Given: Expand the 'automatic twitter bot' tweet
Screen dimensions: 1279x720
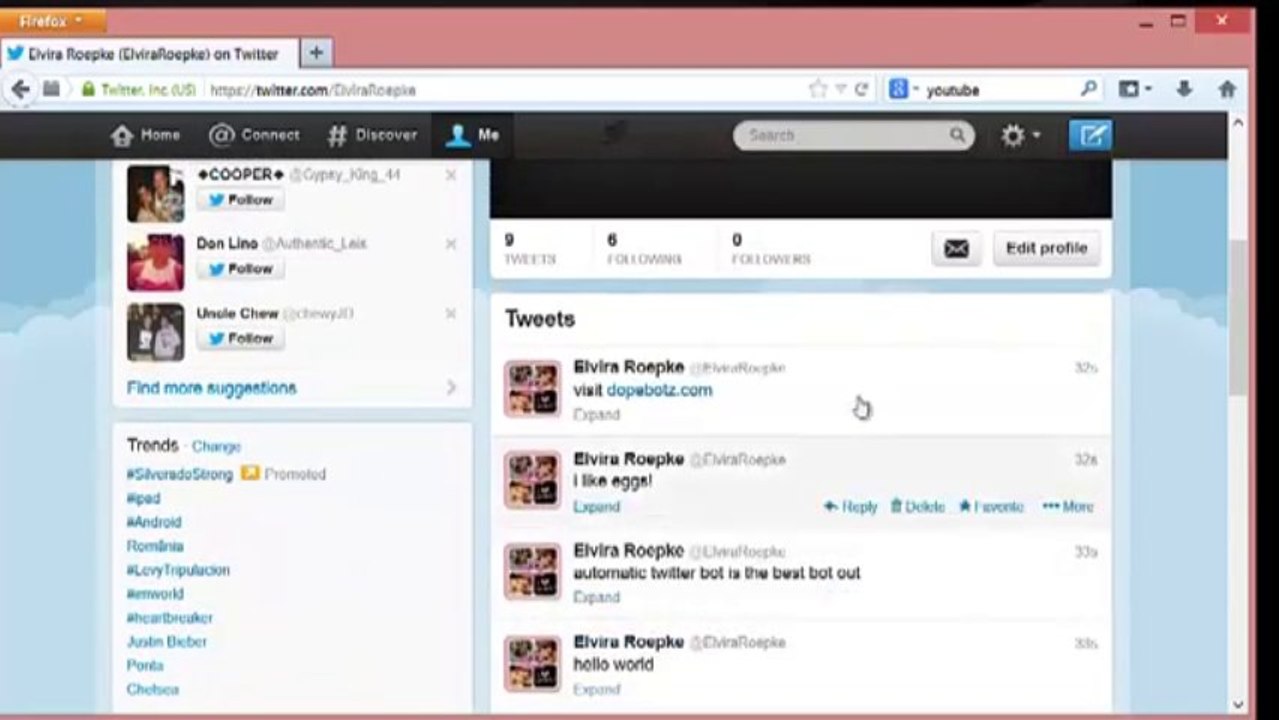Looking at the screenshot, I should point(596,597).
